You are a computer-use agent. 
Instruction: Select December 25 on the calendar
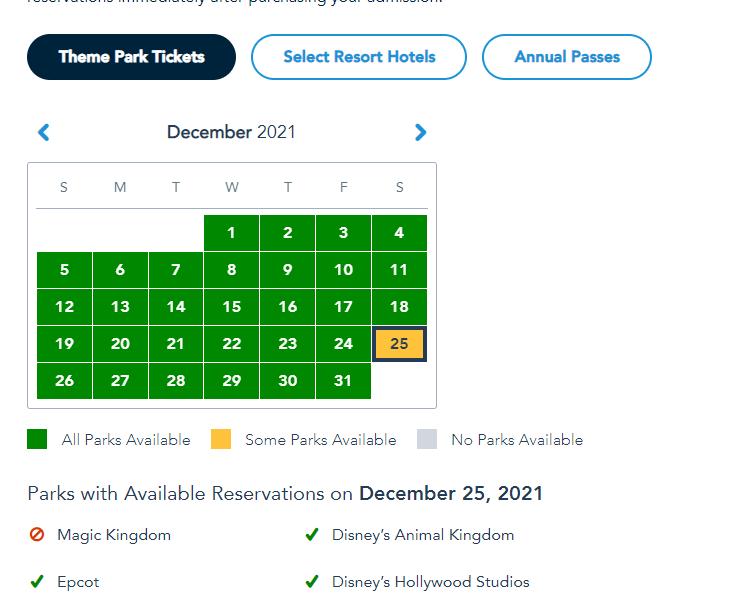[x=399, y=344]
